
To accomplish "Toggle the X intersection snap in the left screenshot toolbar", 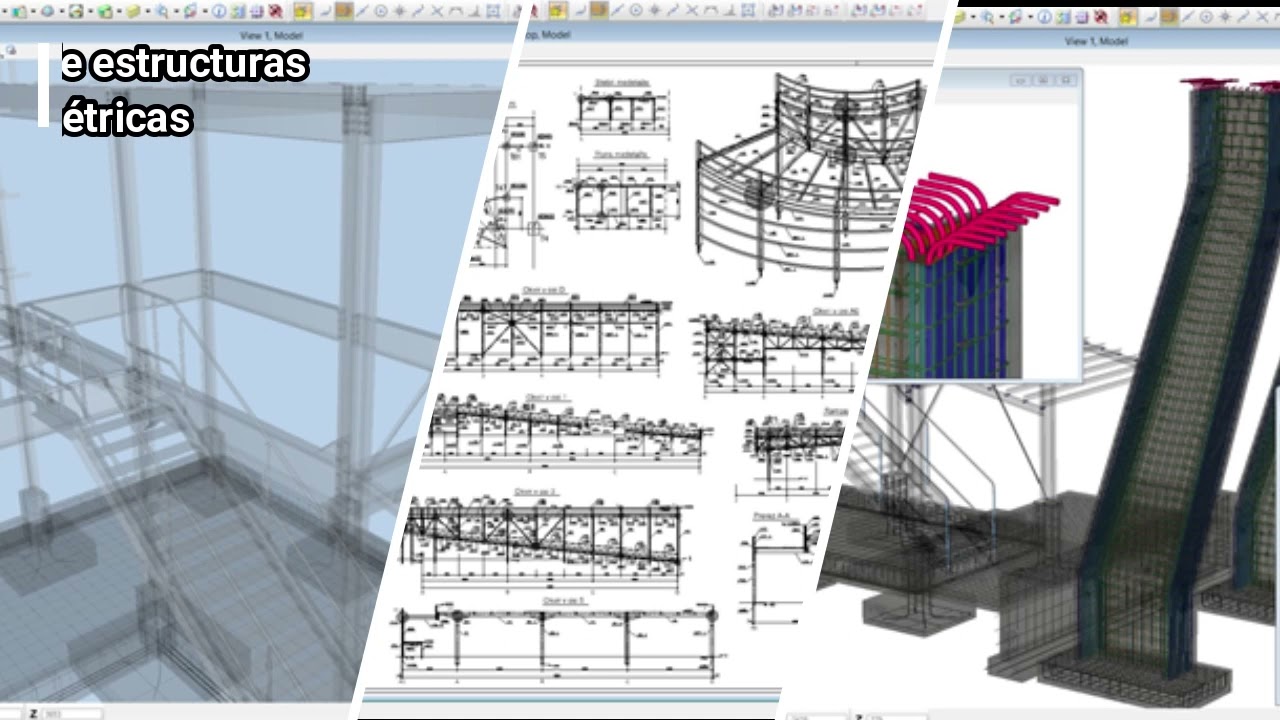I will (437, 11).
